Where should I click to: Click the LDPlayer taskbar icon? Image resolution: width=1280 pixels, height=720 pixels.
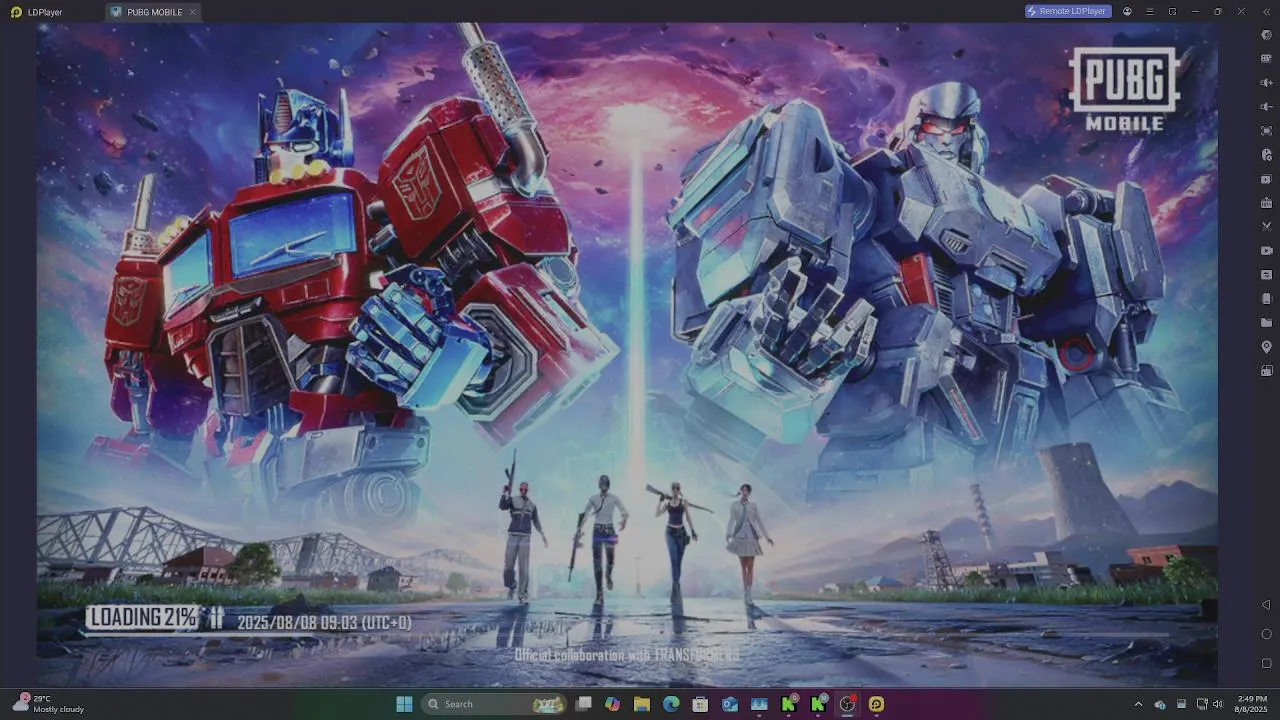(877, 704)
